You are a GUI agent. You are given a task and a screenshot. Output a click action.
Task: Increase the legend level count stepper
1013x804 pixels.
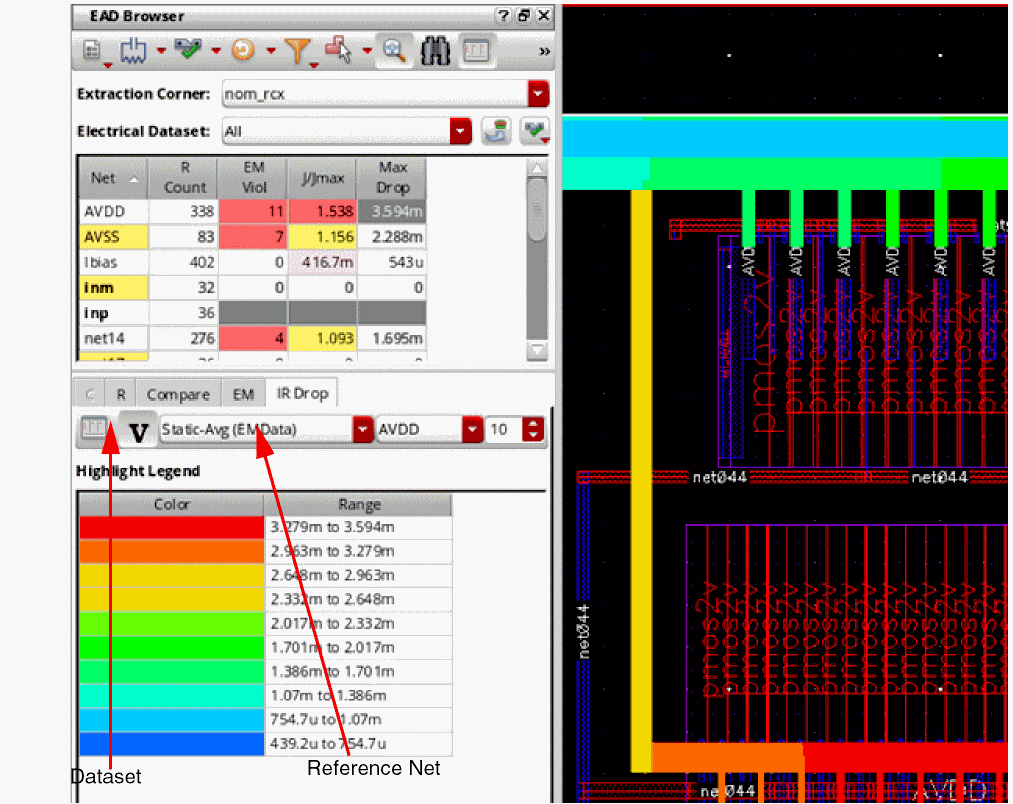click(535, 424)
